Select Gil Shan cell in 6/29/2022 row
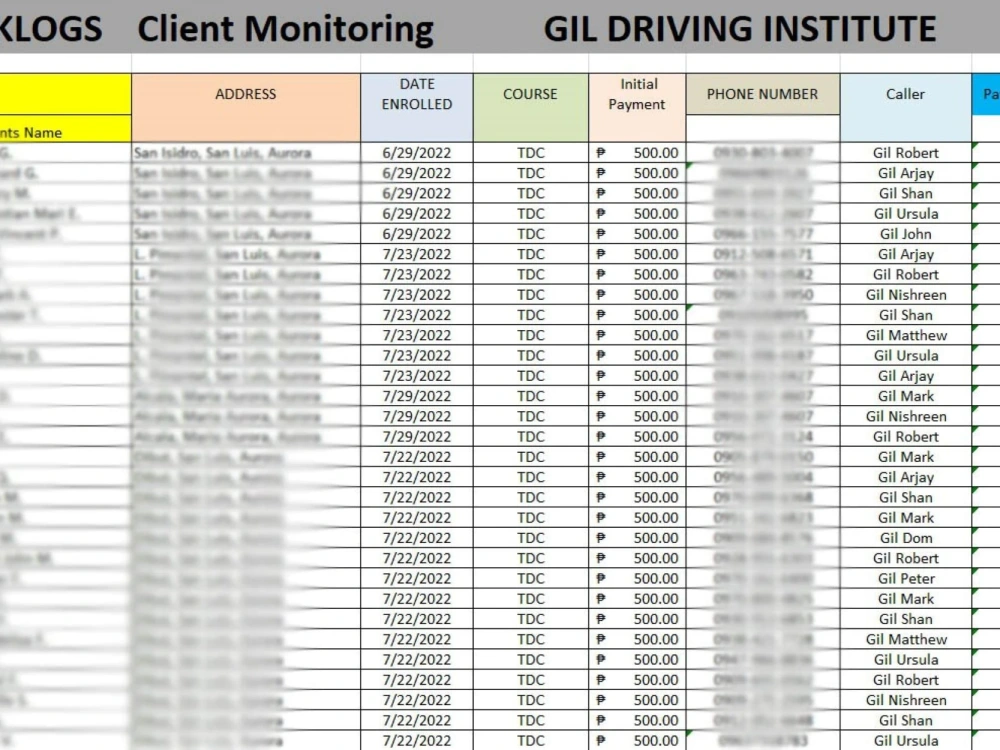The image size is (1000, 750). pos(906,193)
